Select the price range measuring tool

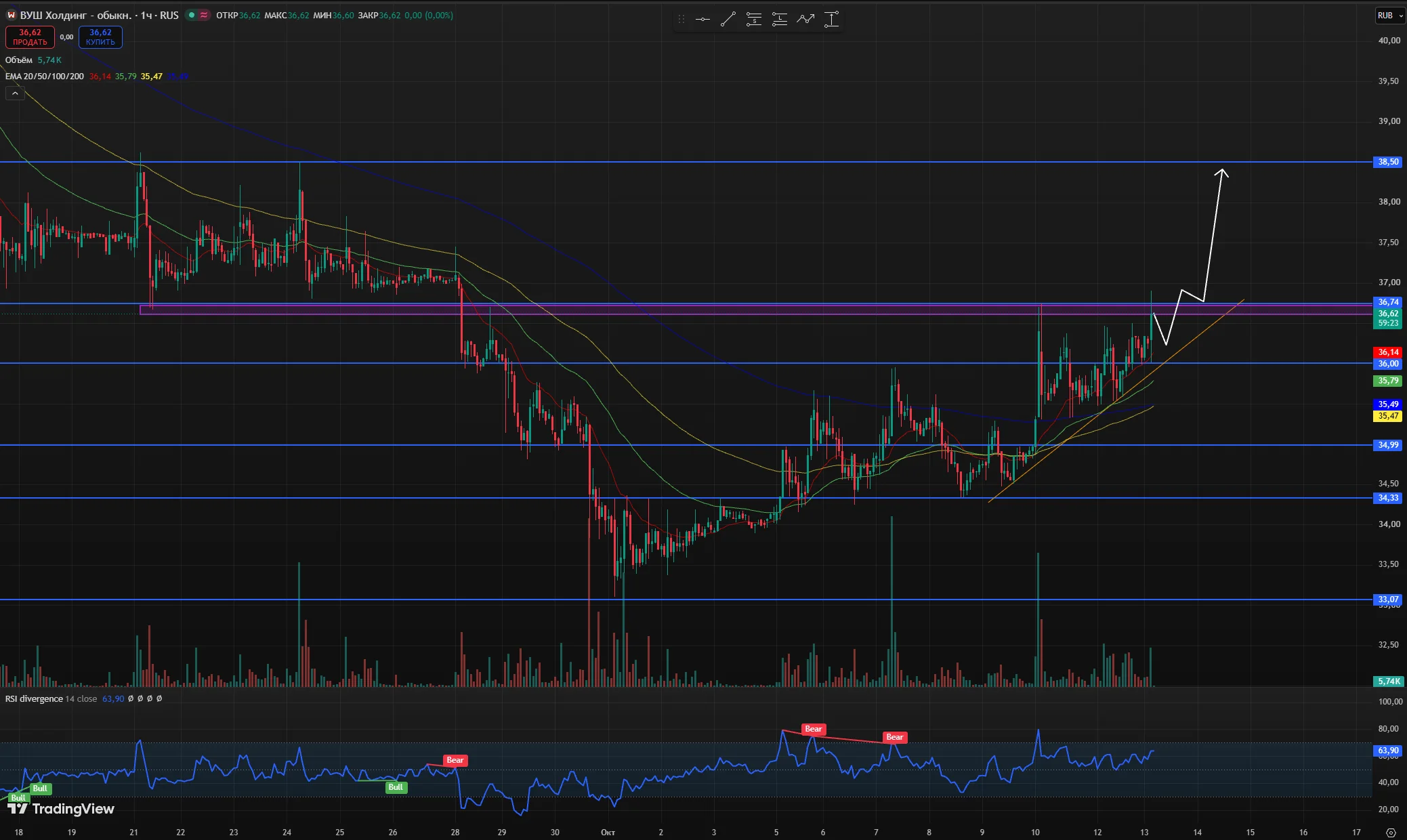click(x=831, y=20)
